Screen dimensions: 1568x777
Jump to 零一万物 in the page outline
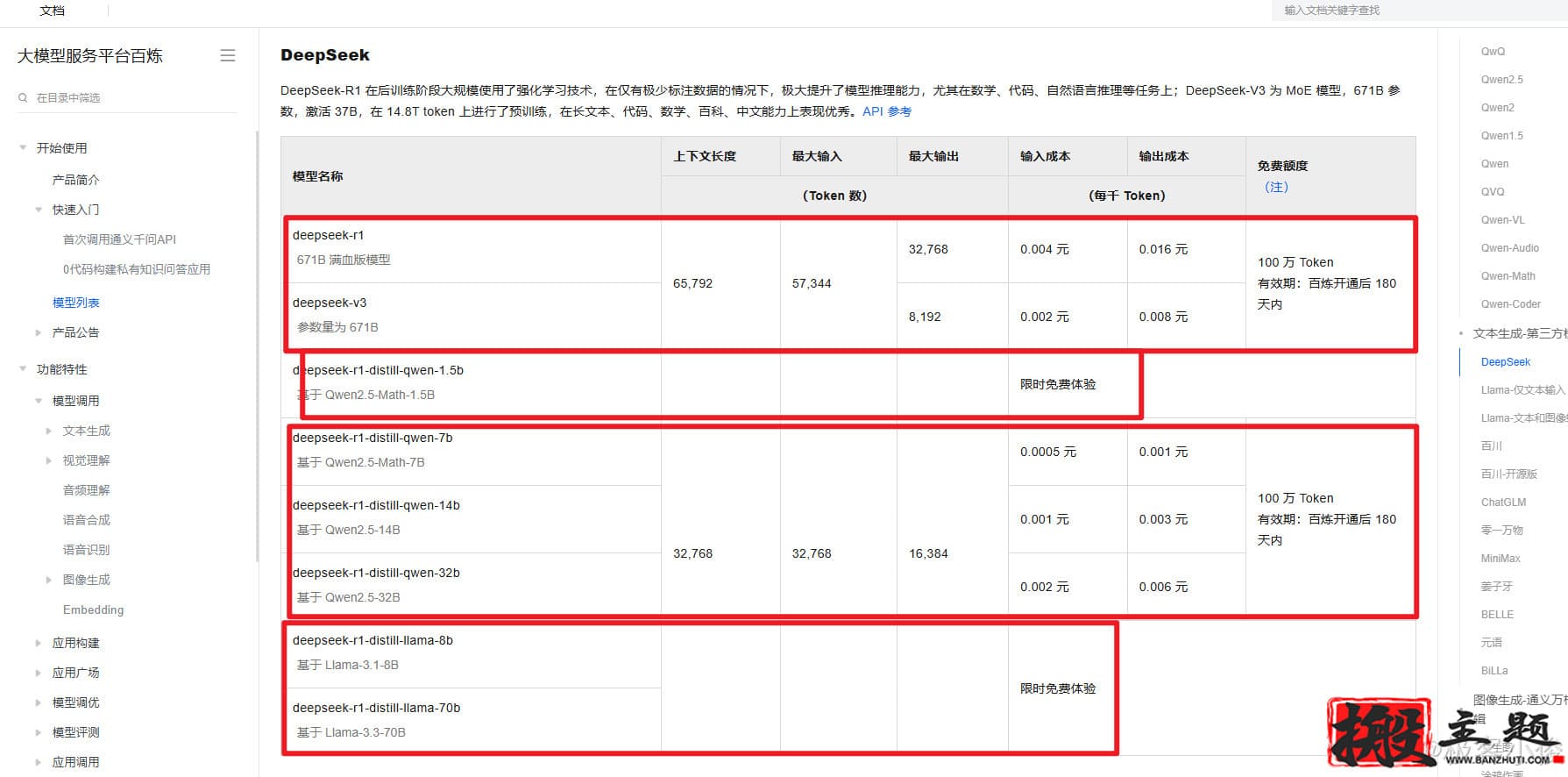point(1502,531)
